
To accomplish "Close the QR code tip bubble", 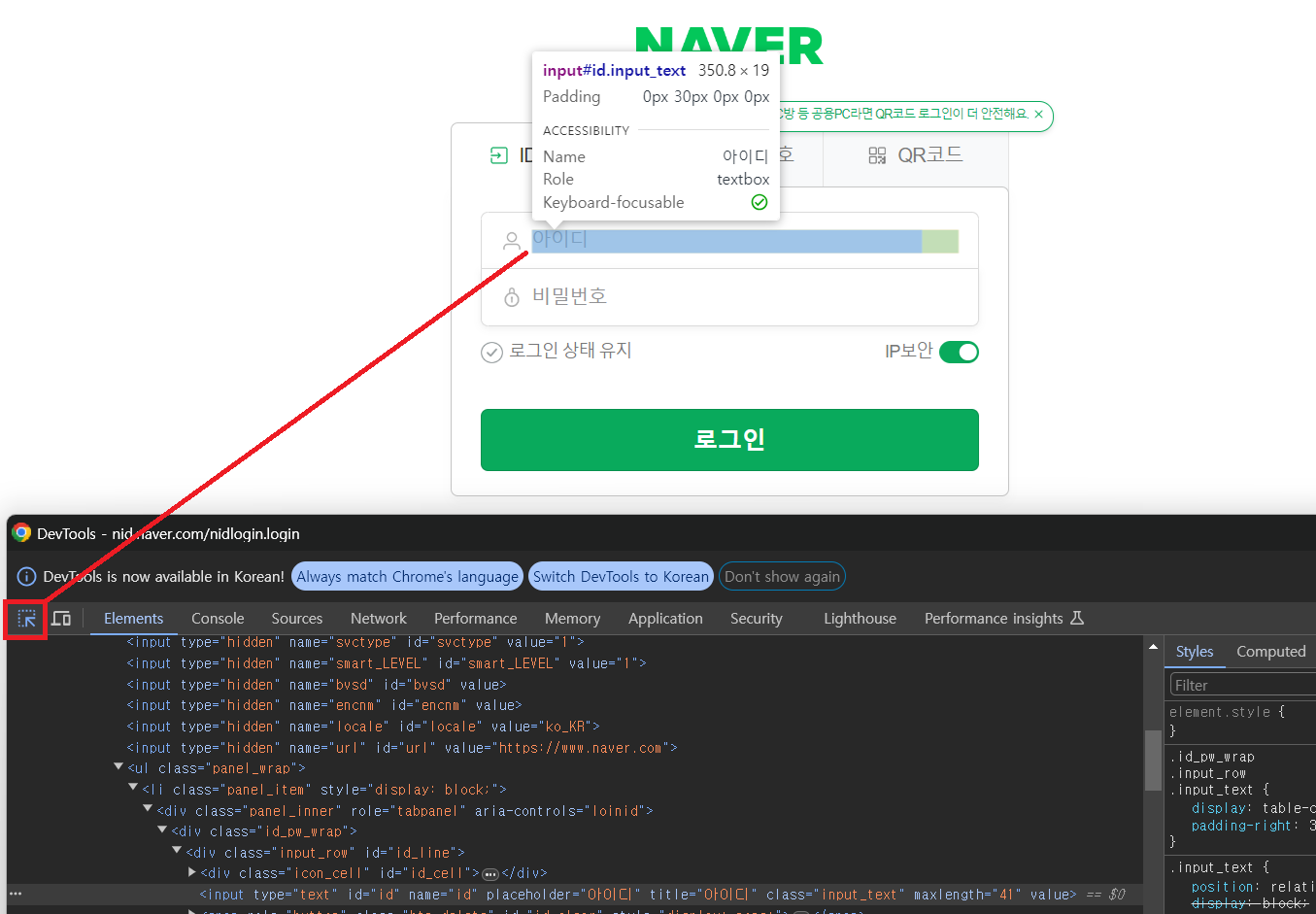I will (1038, 115).
